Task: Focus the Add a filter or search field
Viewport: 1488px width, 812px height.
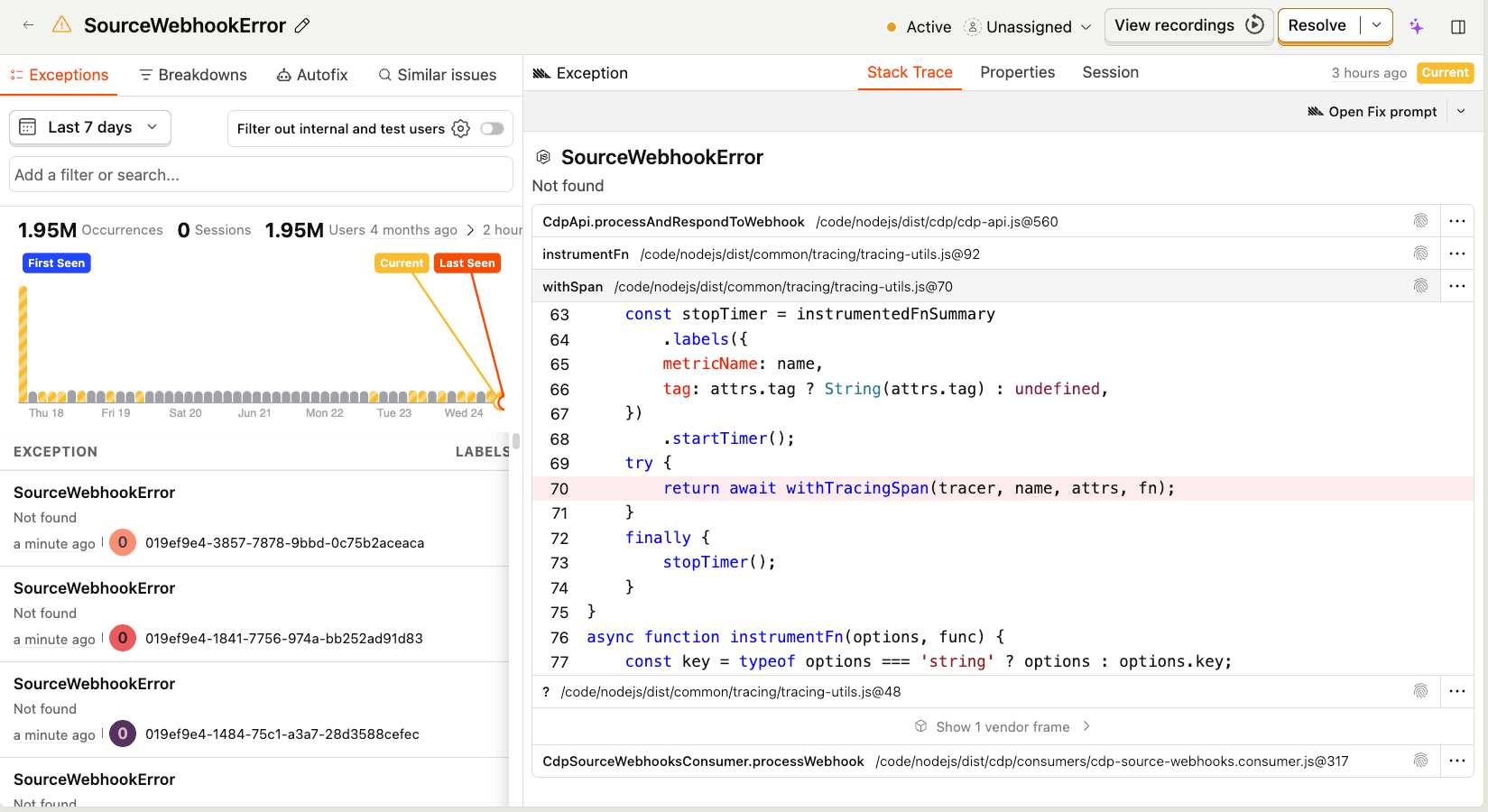Action: [x=261, y=174]
